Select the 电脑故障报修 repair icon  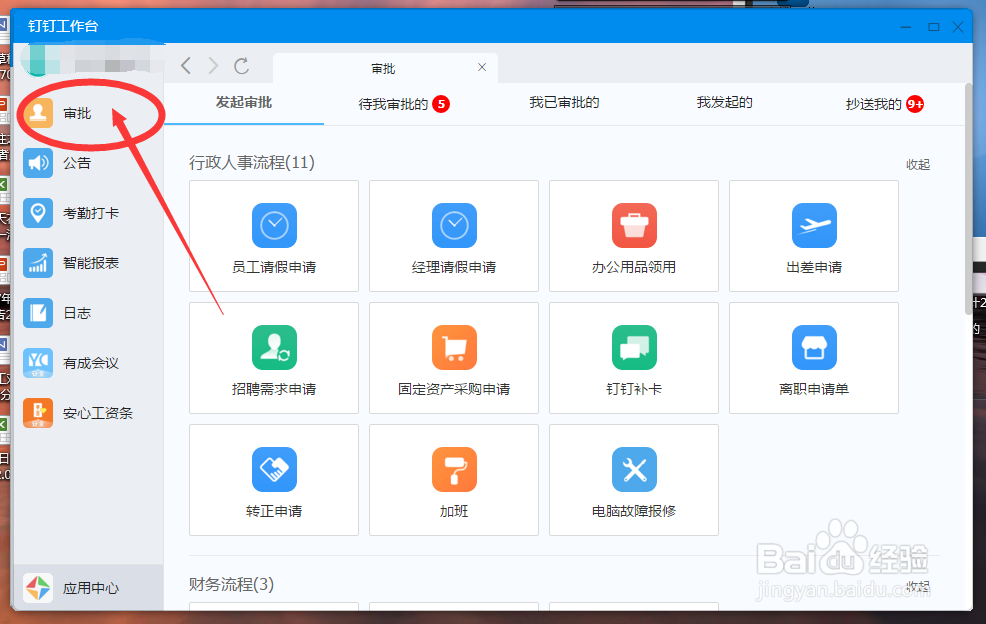click(x=633, y=480)
